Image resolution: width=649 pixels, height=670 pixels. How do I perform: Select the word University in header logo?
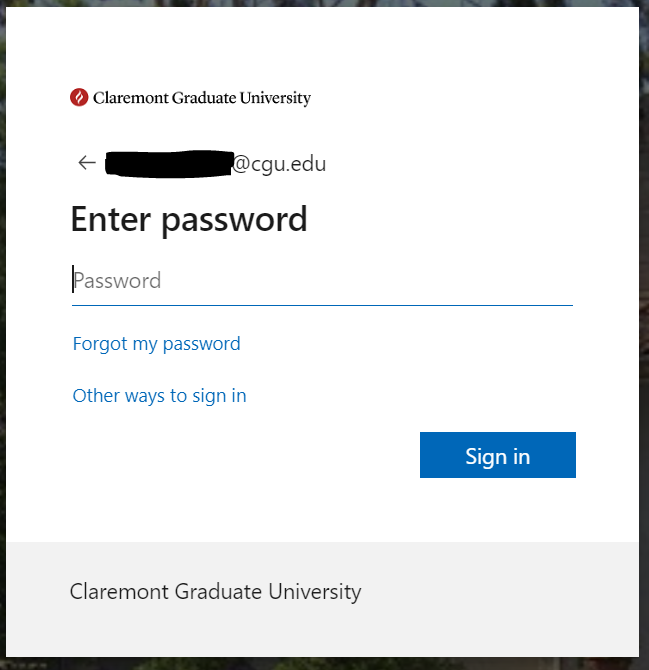pos(275,98)
